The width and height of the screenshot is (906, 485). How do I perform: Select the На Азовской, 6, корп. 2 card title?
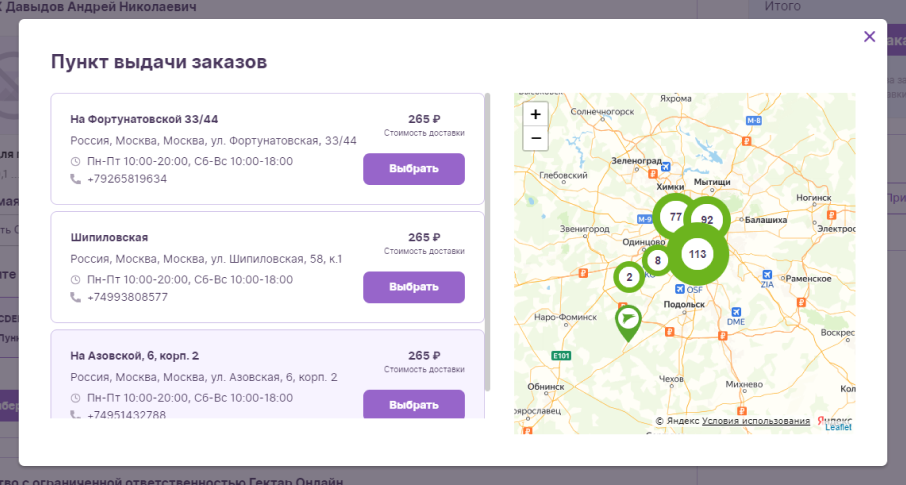click(x=135, y=355)
